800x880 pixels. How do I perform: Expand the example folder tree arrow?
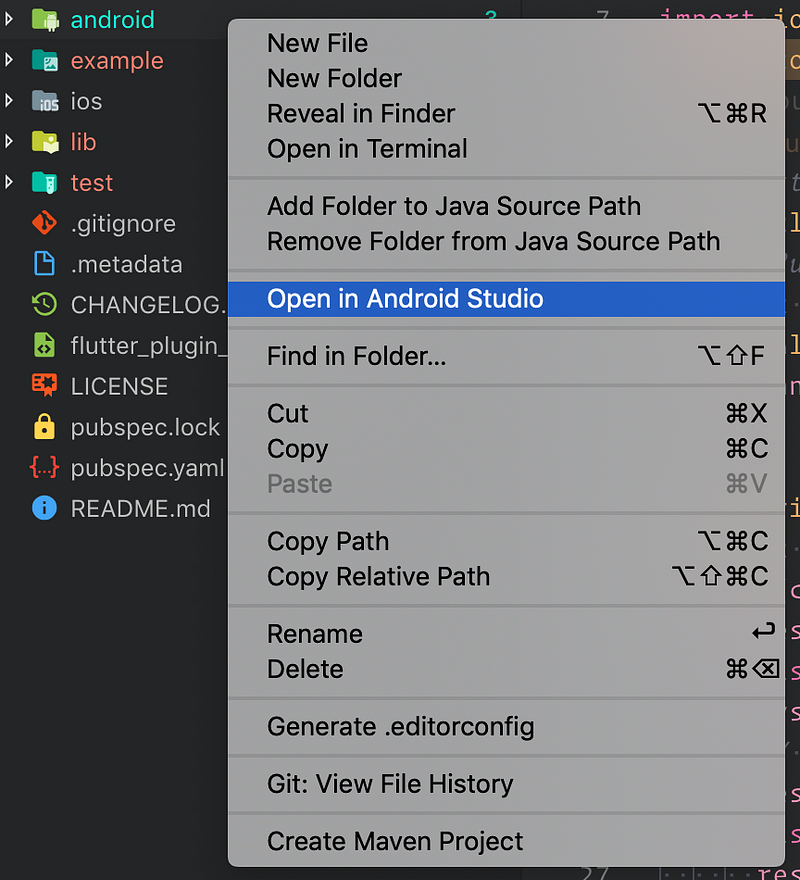9,60
